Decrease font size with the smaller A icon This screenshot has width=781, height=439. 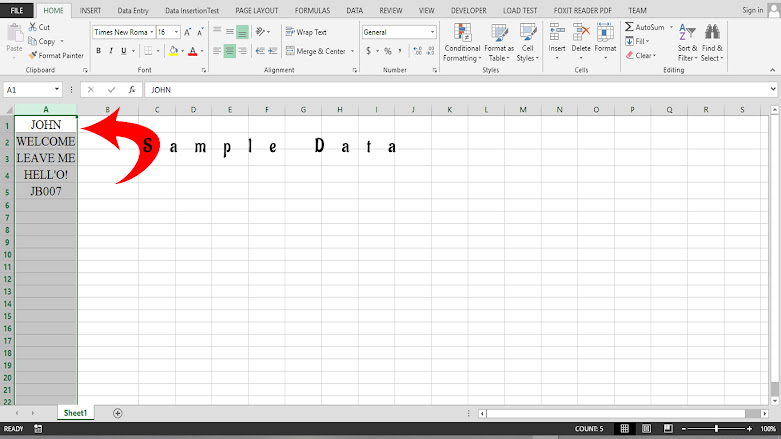tap(200, 32)
